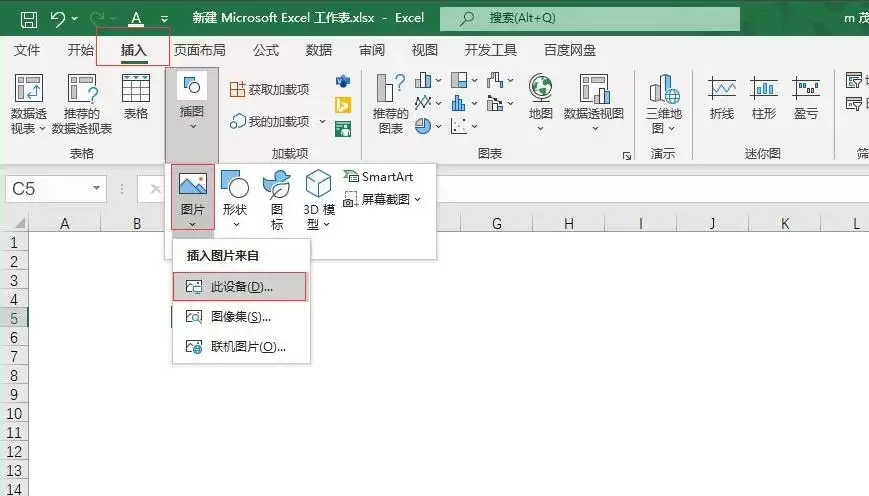The image size is (869, 496).
Task: Open the 形状 shapes gallery
Action: [x=235, y=198]
